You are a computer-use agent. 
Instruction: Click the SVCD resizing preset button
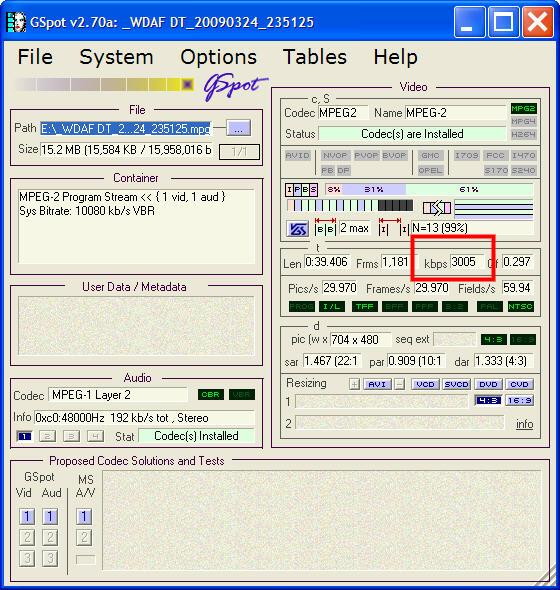coord(456,384)
